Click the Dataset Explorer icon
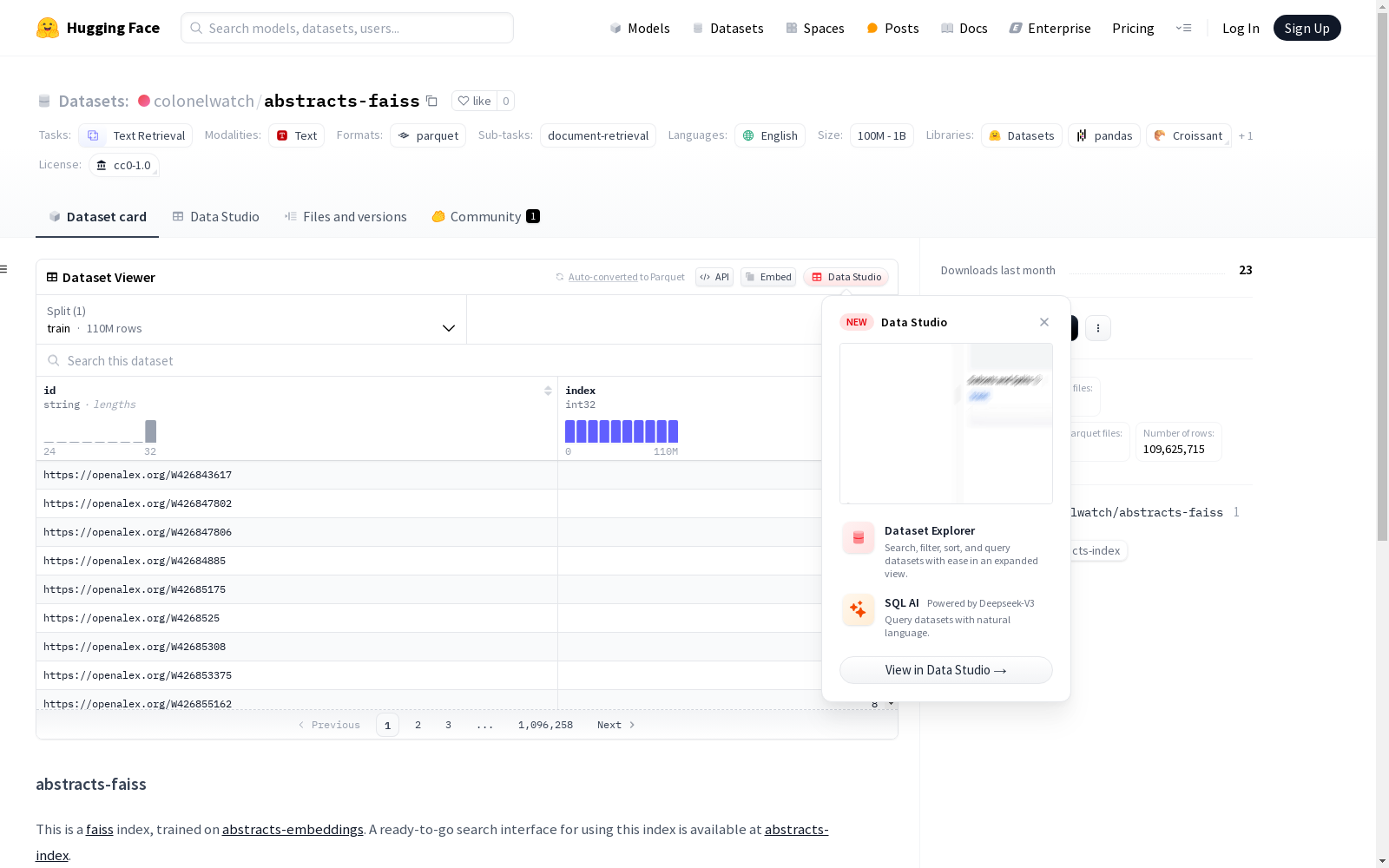The image size is (1389, 868). [859, 538]
